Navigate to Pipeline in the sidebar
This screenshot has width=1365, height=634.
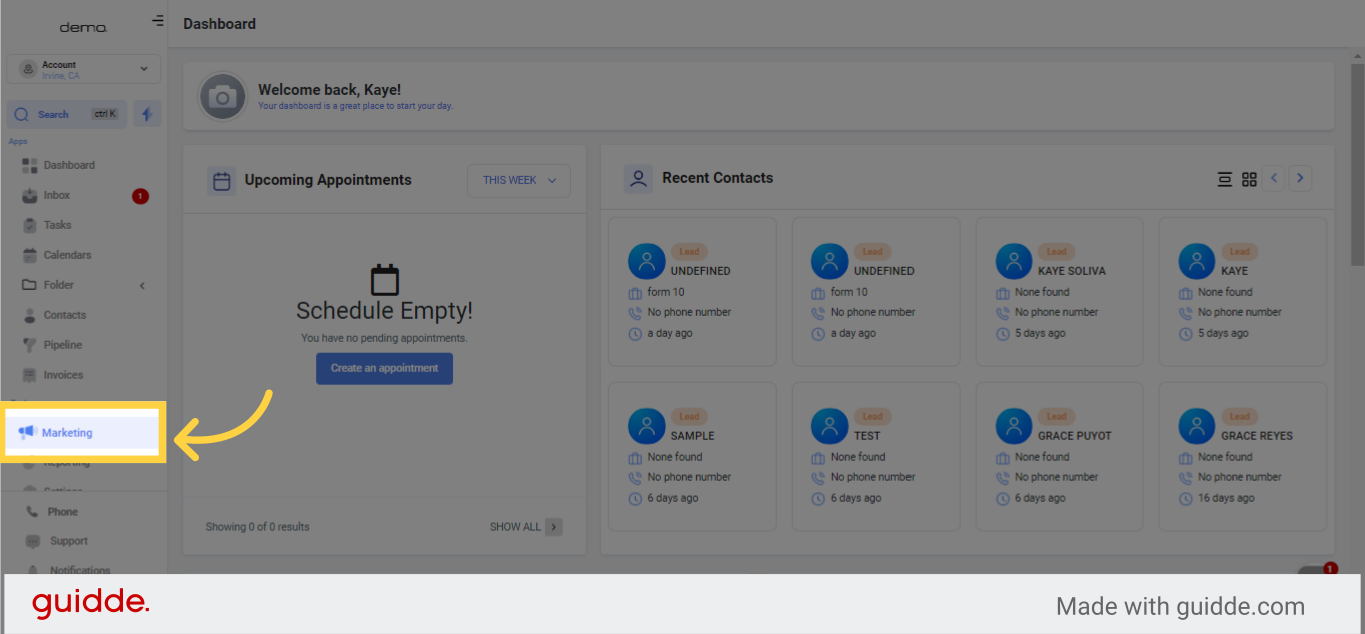tap(62, 345)
